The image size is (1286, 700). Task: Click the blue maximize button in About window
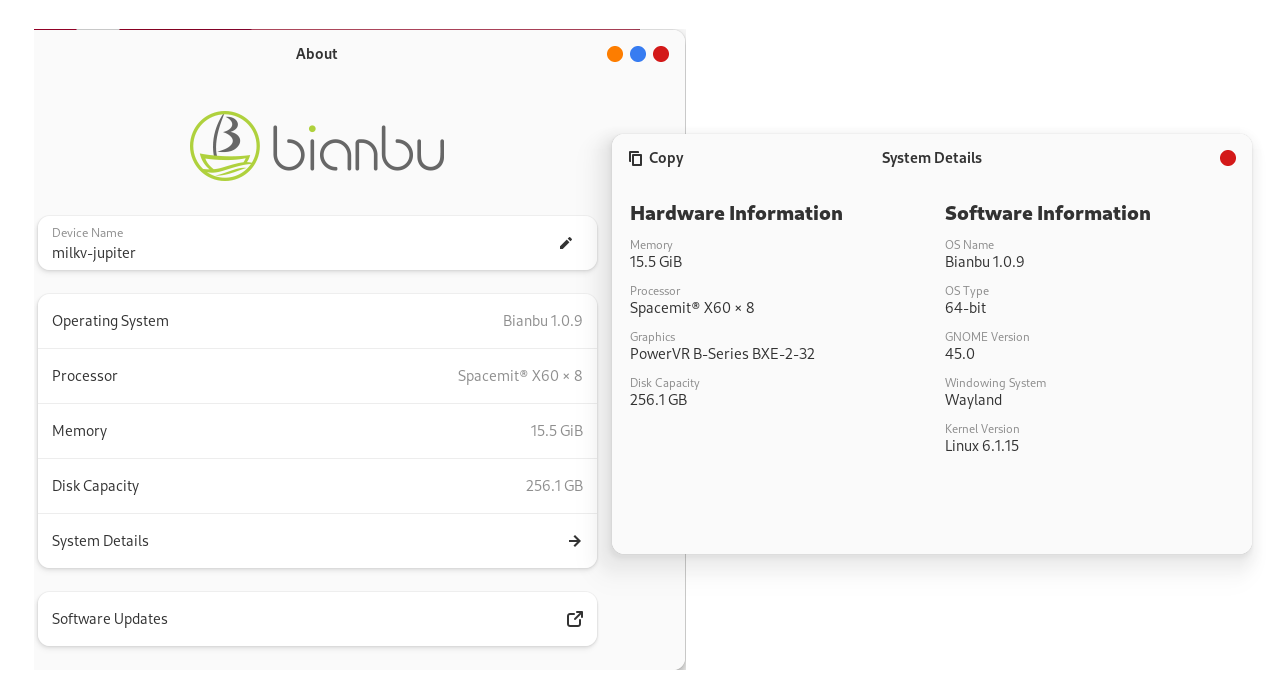[x=638, y=54]
